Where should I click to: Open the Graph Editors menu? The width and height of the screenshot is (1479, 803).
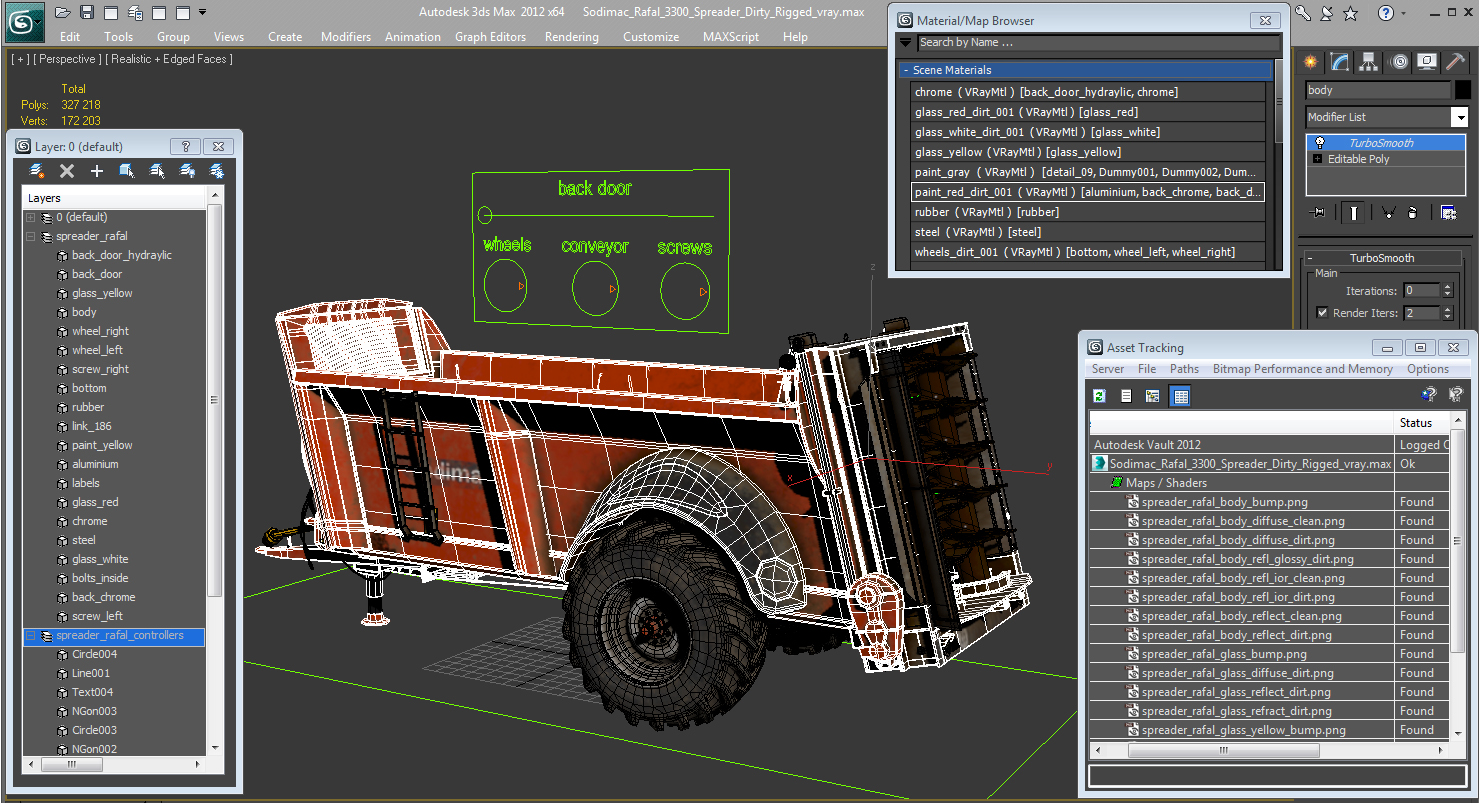pyautogui.click(x=490, y=37)
